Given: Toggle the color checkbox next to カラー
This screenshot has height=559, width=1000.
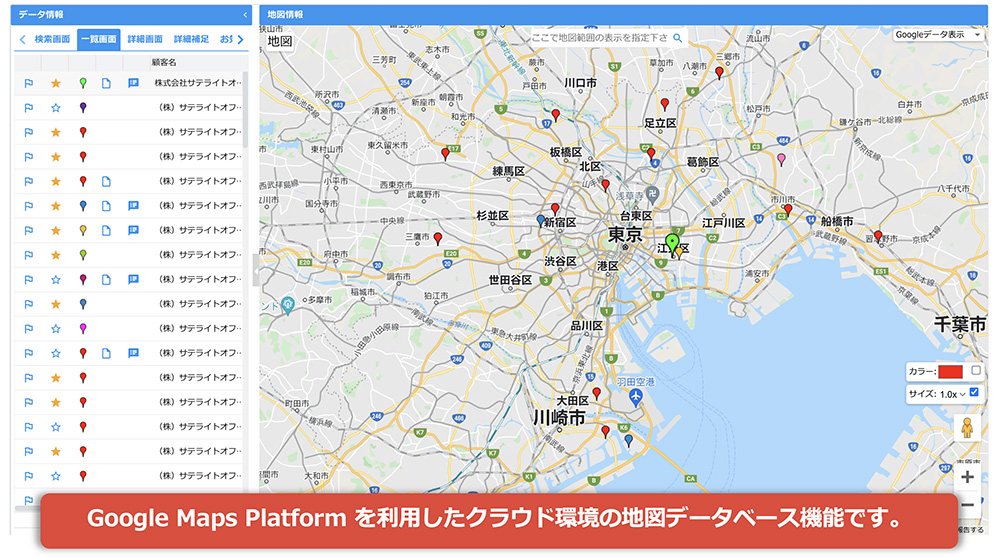Looking at the screenshot, I should point(976,370).
